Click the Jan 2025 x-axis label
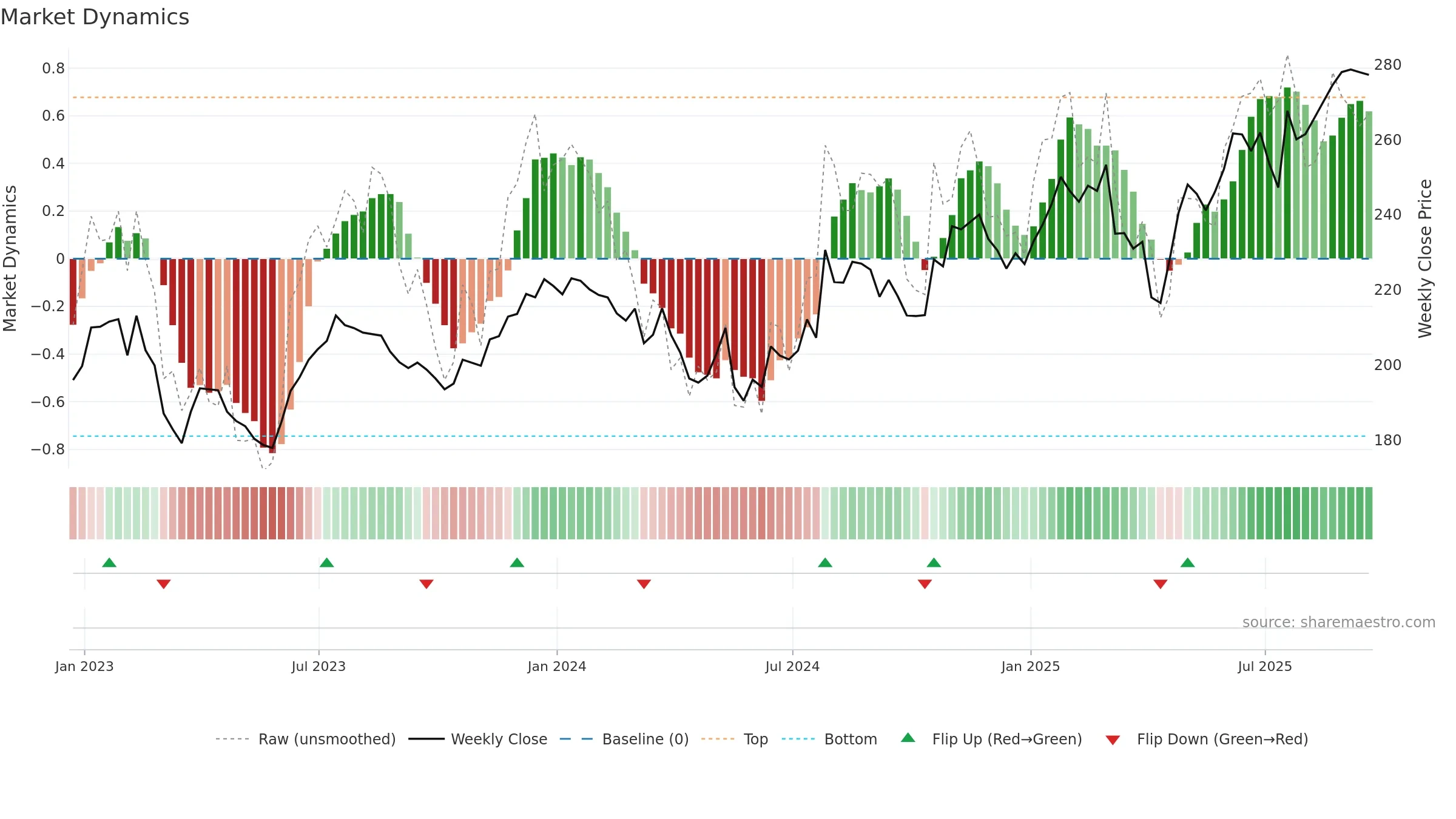This screenshot has height=819, width=1456. tap(1031, 666)
